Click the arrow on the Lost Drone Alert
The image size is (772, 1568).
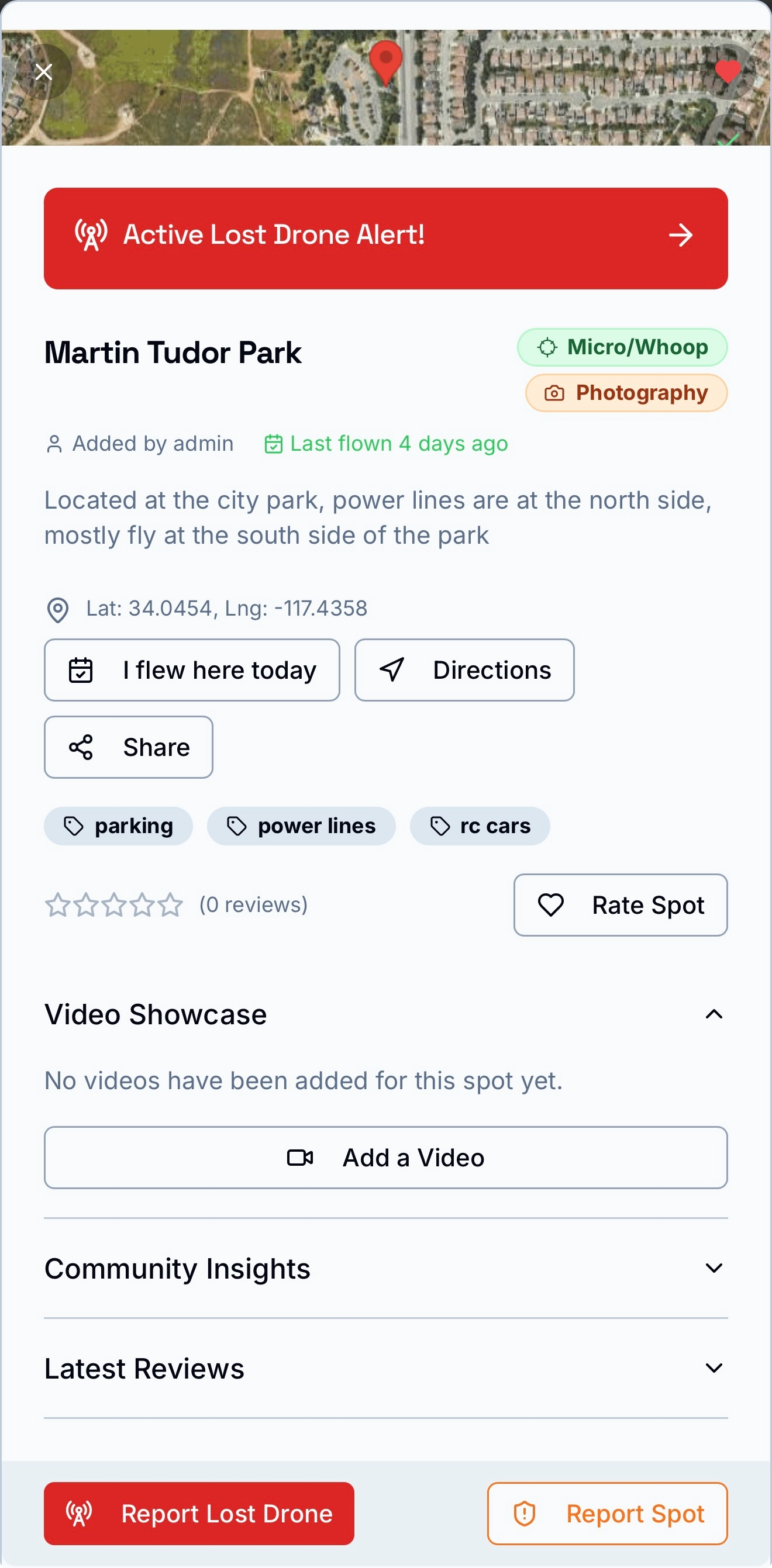pos(681,236)
